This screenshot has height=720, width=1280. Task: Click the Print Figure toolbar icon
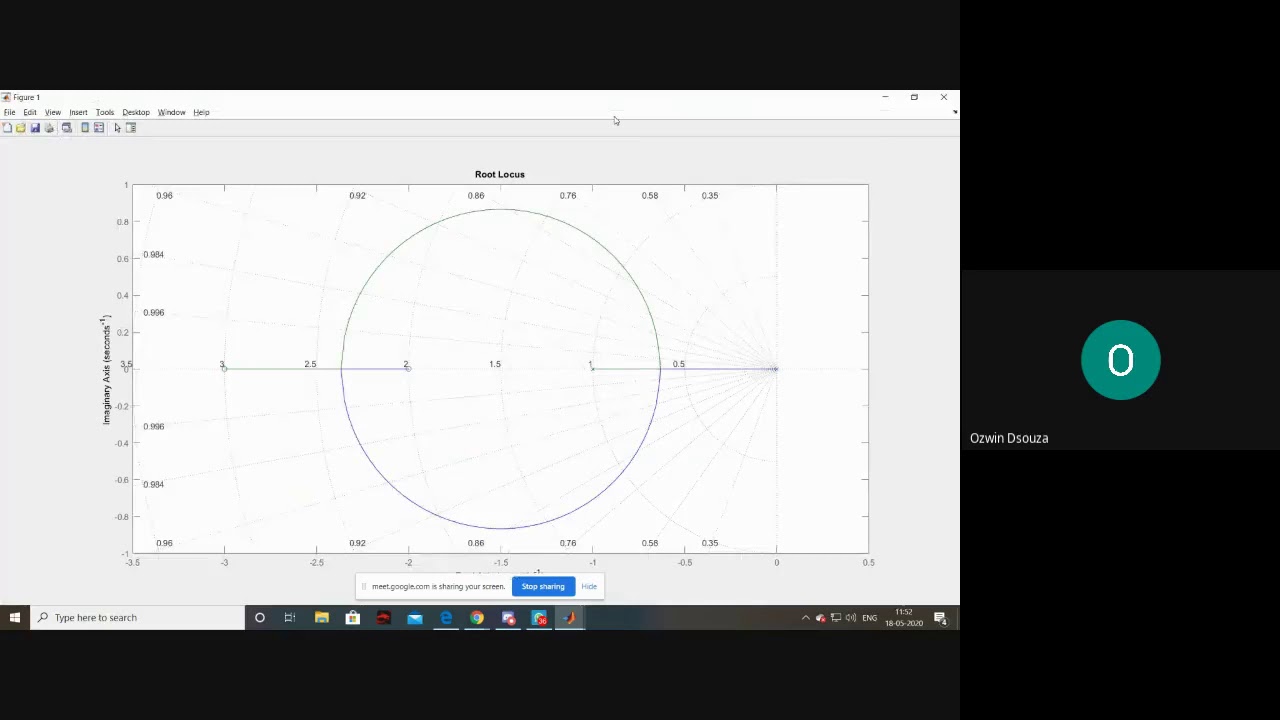pyautogui.click(x=49, y=128)
